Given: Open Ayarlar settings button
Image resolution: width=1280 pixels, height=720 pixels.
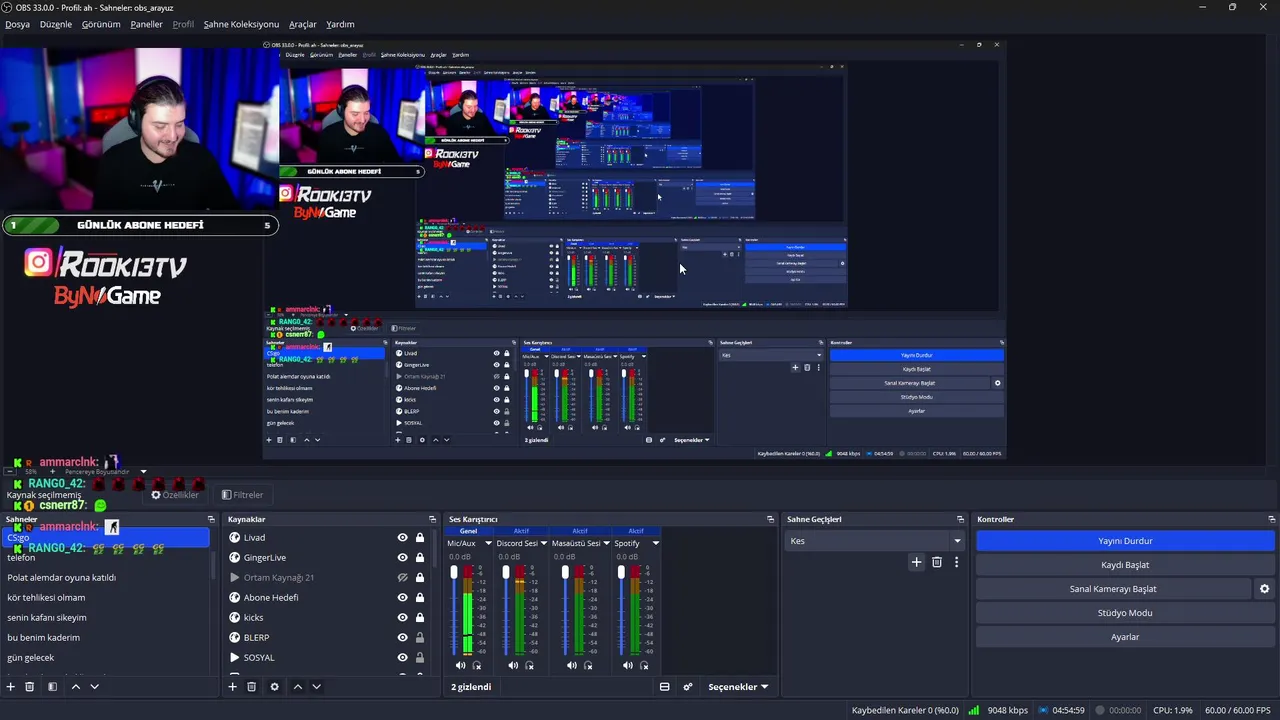Looking at the screenshot, I should pos(1125,637).
